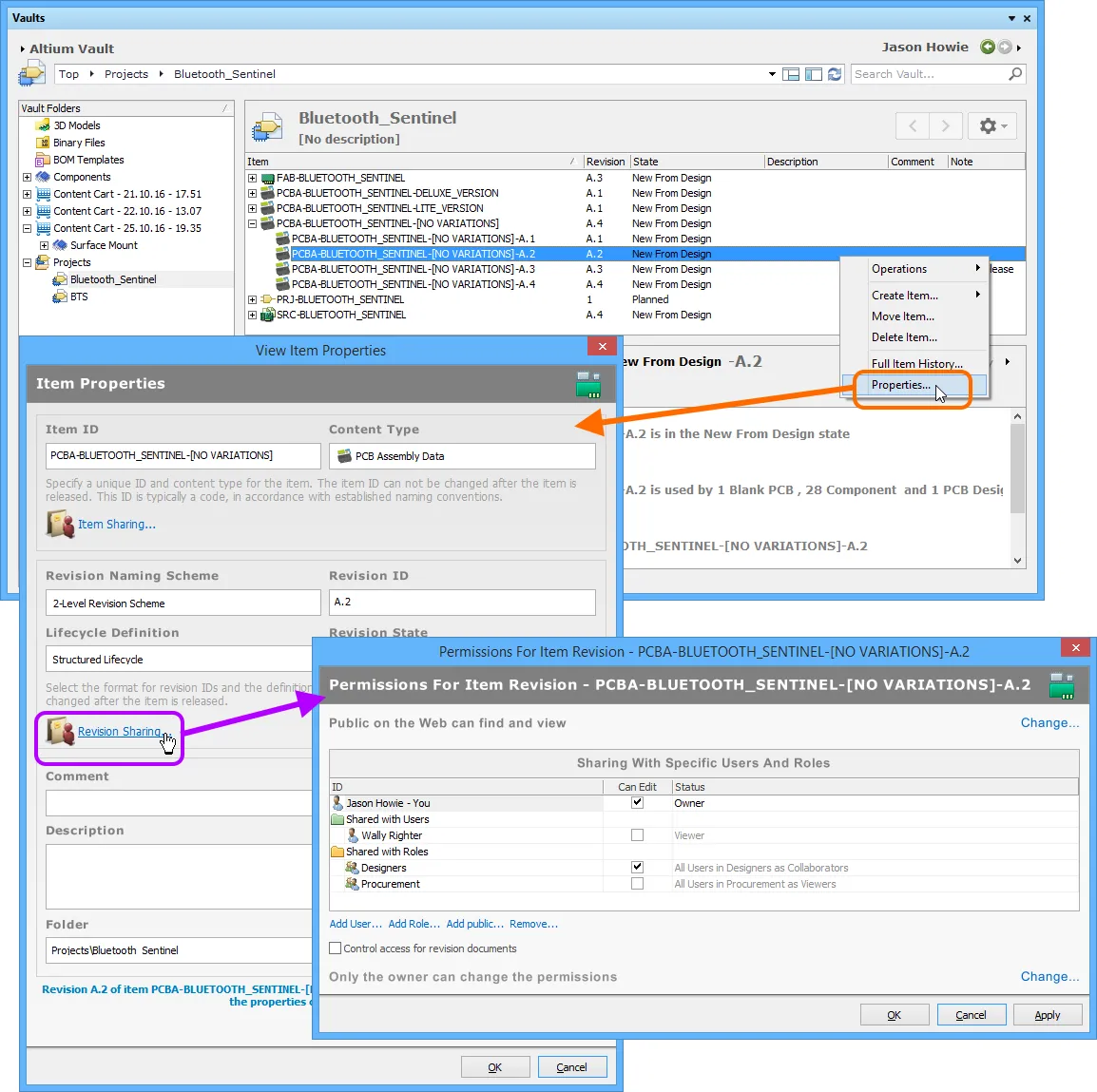Screen dimensions: 1097x1092
Task: Enable Control access for revision documents
Action: pyautogui.click(x=336, y=948)
